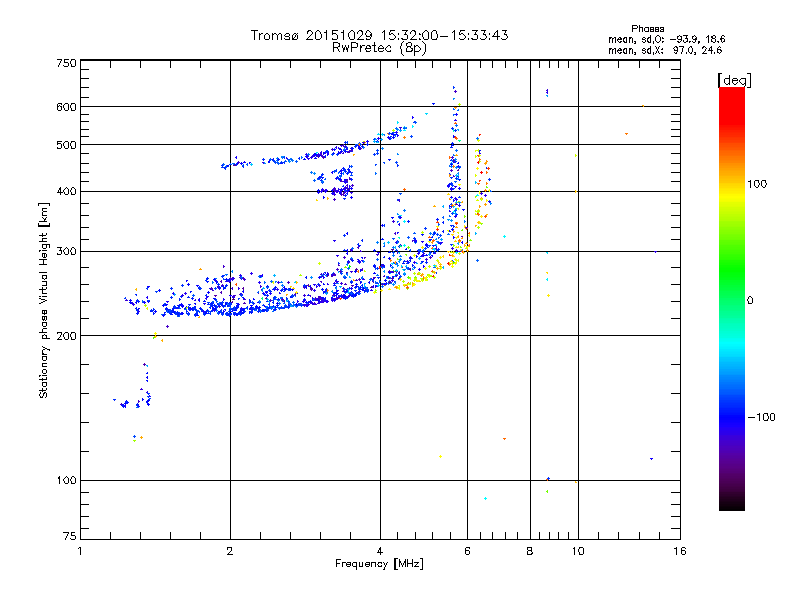Click the '[deg]' colorbar unit label
Image resolution: width=800 pixels, height=600 pixels.
click(x=734, y=80)
